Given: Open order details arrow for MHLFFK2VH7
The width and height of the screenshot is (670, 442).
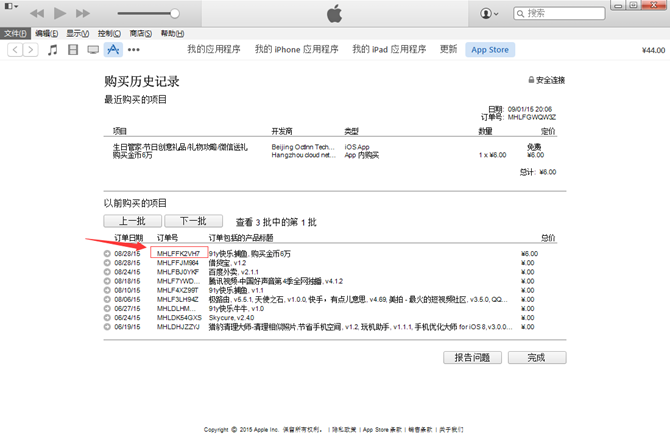Looking at the screenshot, I should click(107, 253).
